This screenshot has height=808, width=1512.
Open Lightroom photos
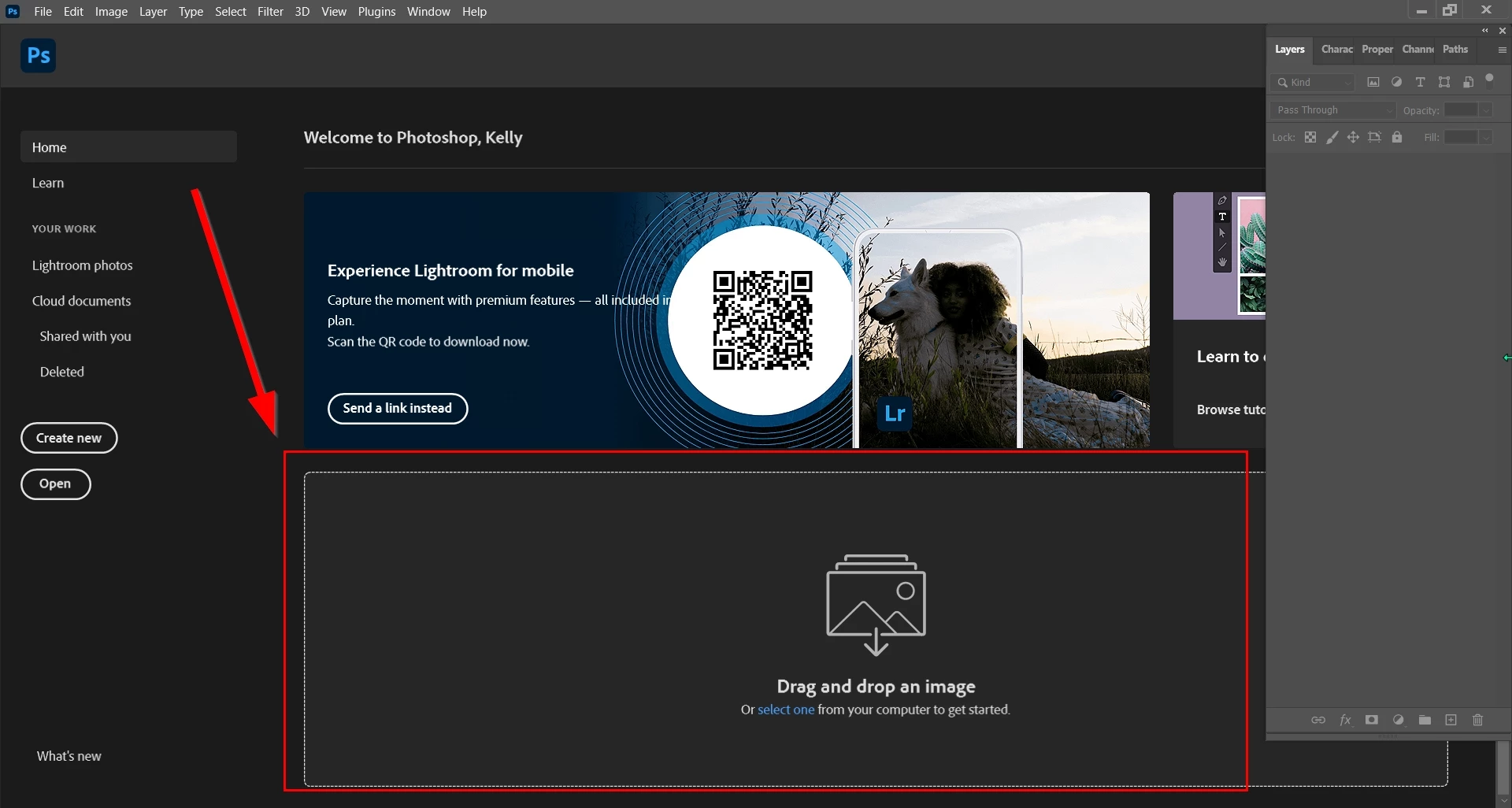coord(82,265)
